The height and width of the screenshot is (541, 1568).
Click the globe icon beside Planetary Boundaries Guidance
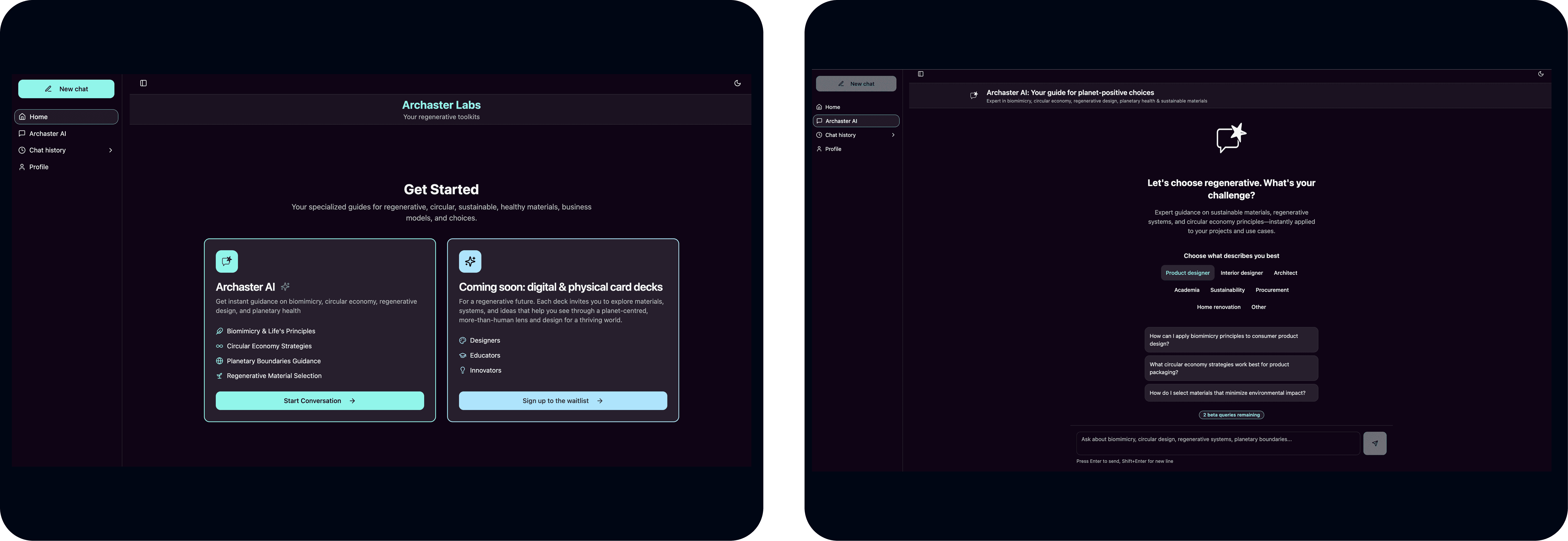[219, 361]
